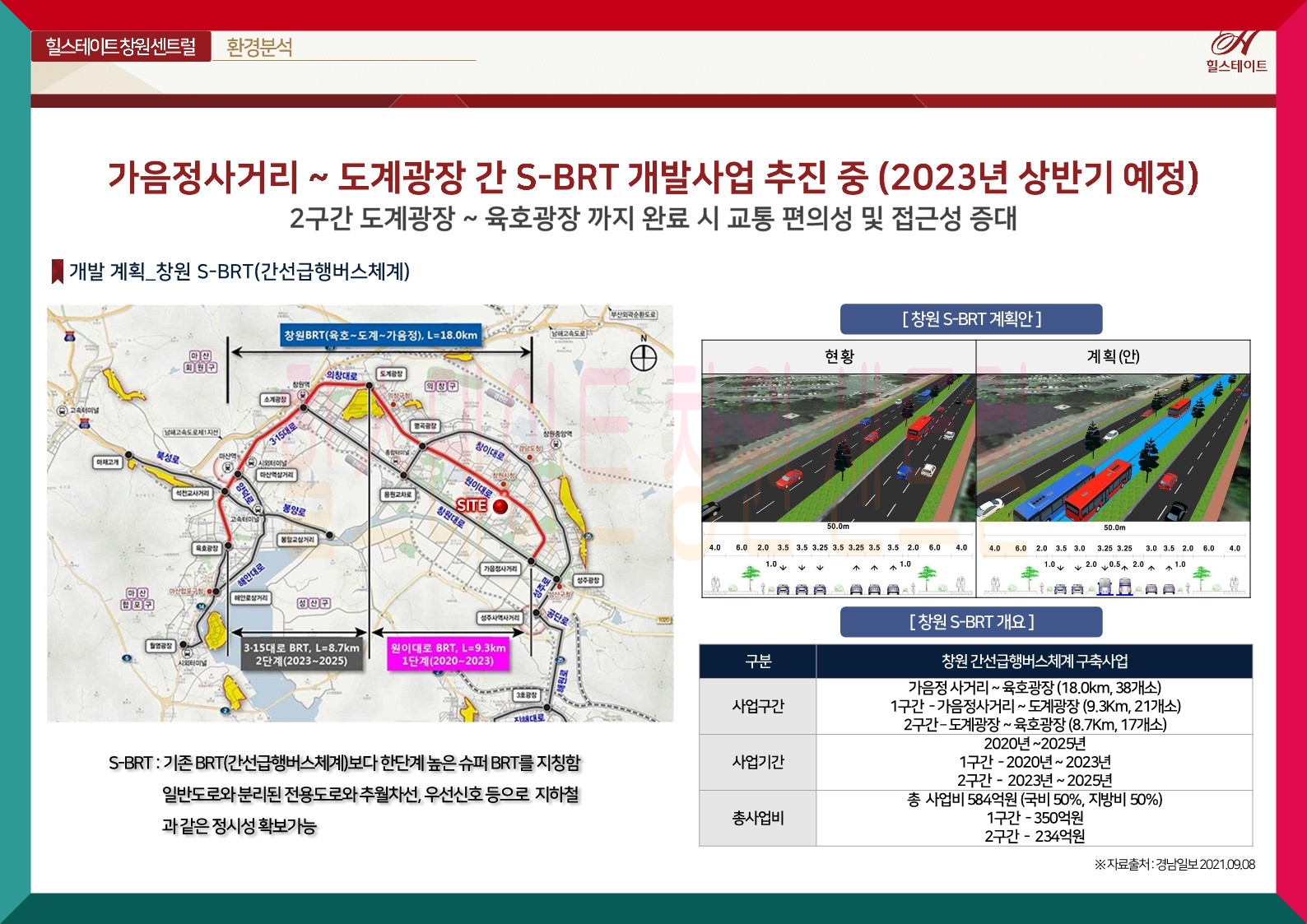Click the north compass icon on the map

pyautogui.click(x=643, y=358)
